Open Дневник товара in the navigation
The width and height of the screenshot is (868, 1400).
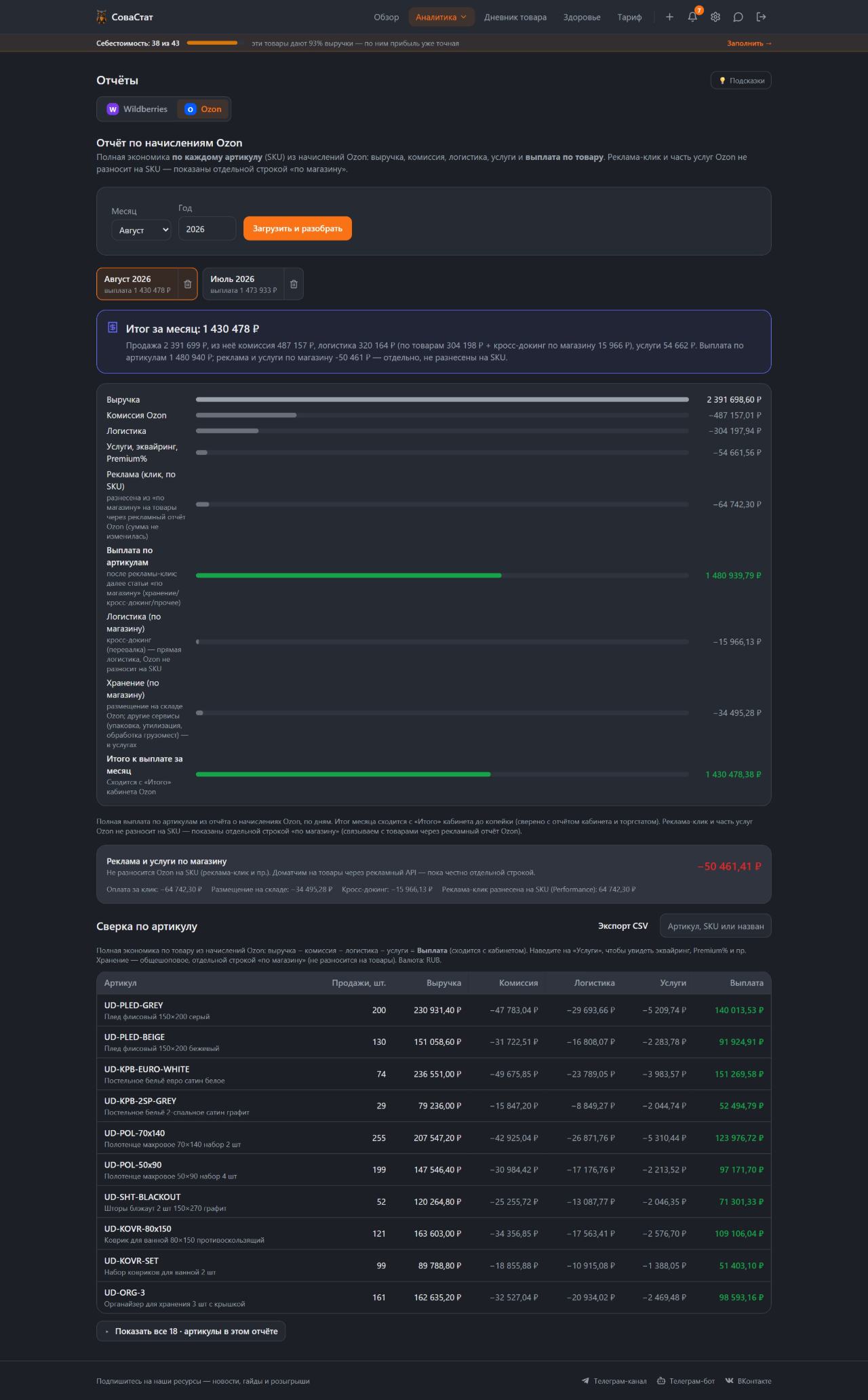pos(515,17)
